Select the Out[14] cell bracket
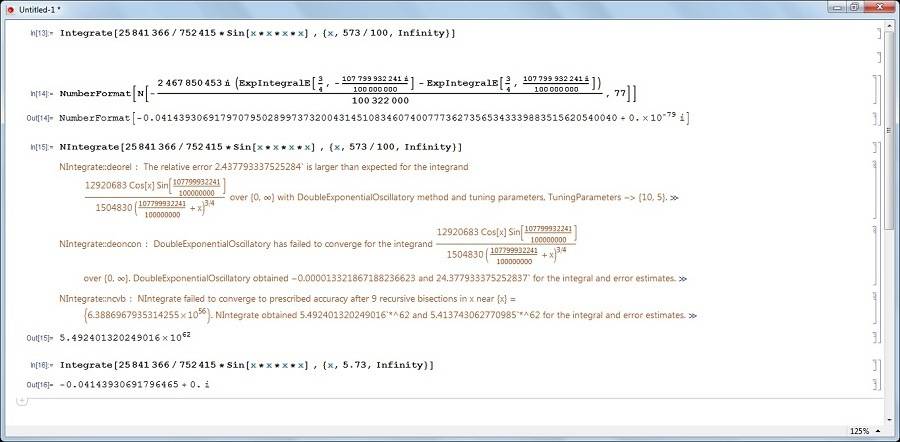 874,119
